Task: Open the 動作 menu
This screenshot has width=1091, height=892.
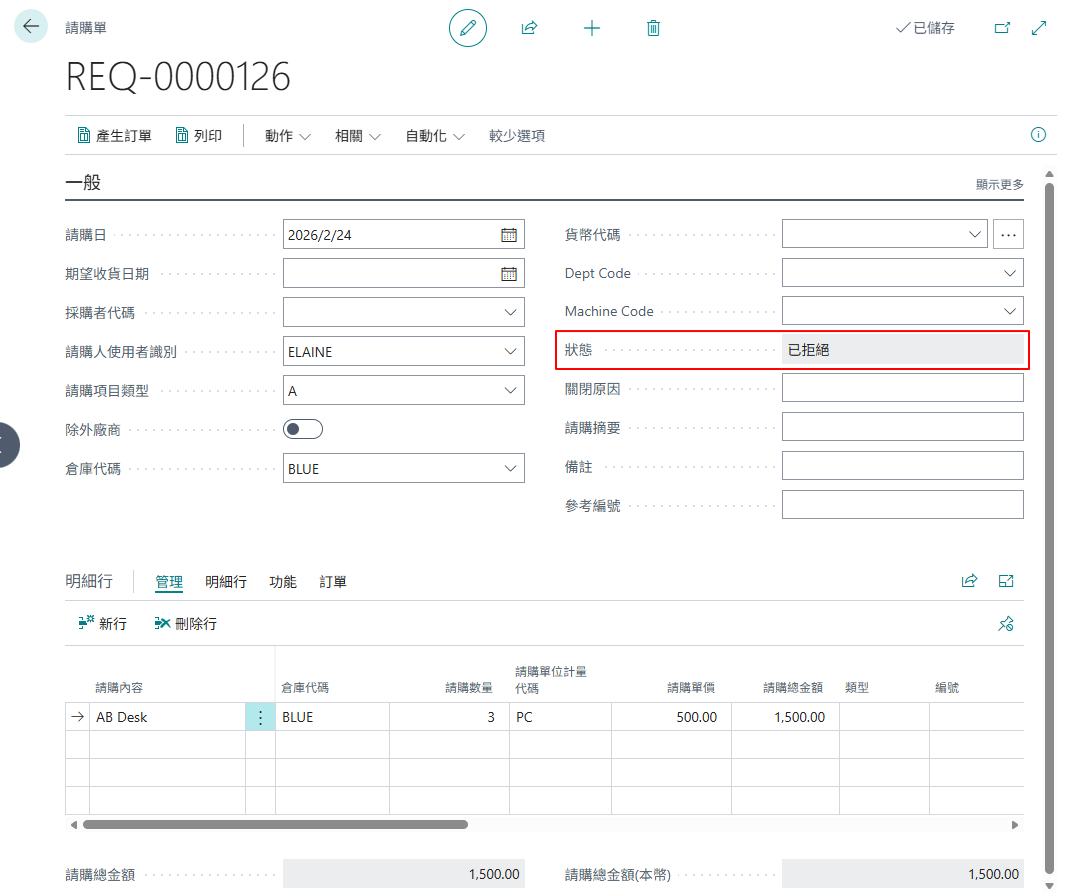Action: click(x=287, y=136)
